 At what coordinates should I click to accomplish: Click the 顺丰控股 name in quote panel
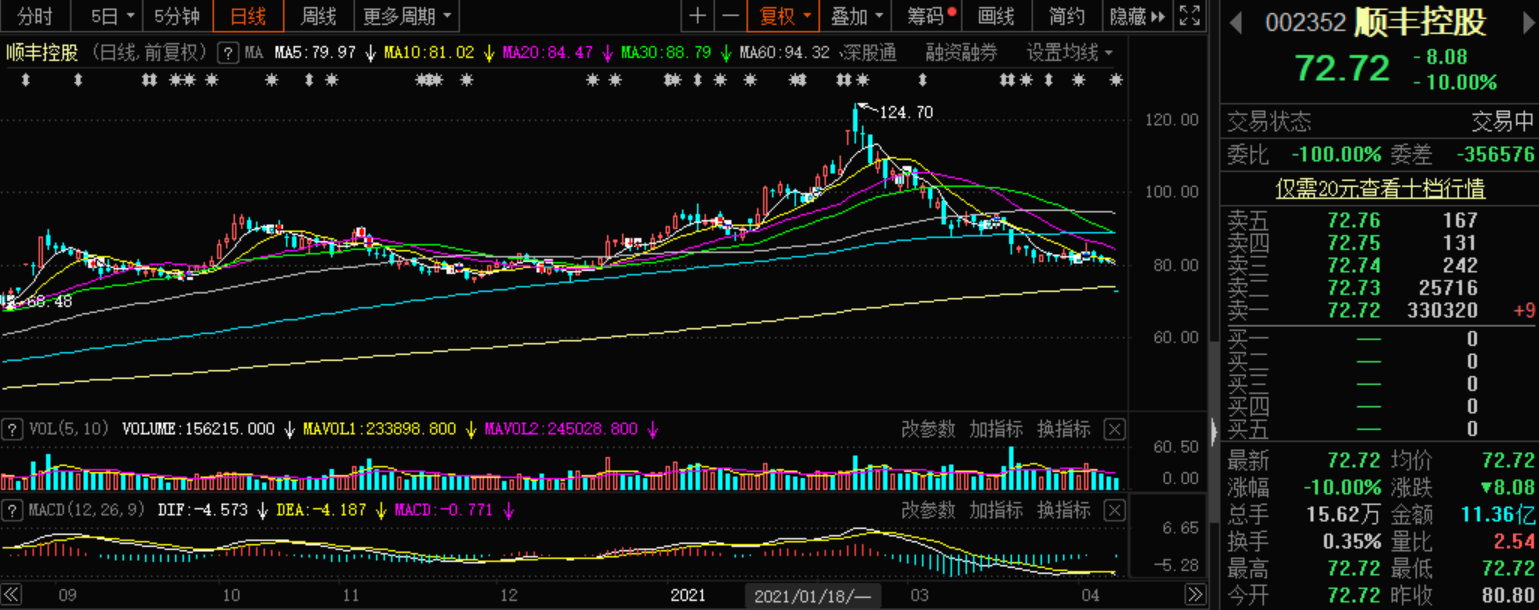[x=1421, y=22]
